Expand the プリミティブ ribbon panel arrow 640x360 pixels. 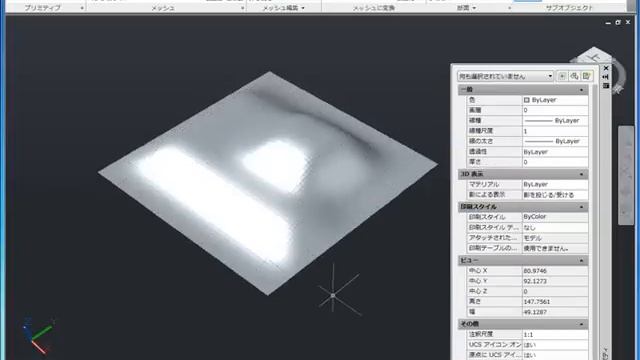(x=82, y=8)
